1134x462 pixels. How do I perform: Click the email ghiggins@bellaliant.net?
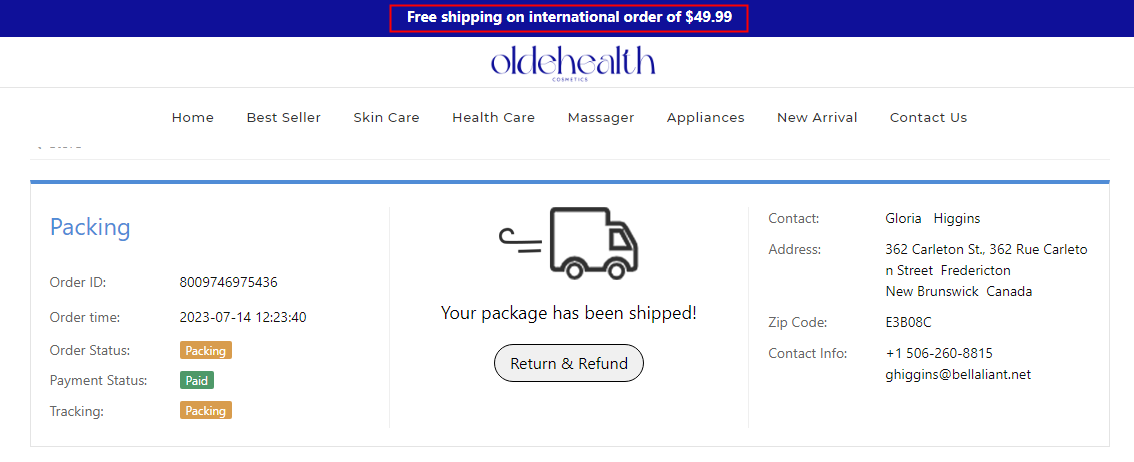pos(958,375)
